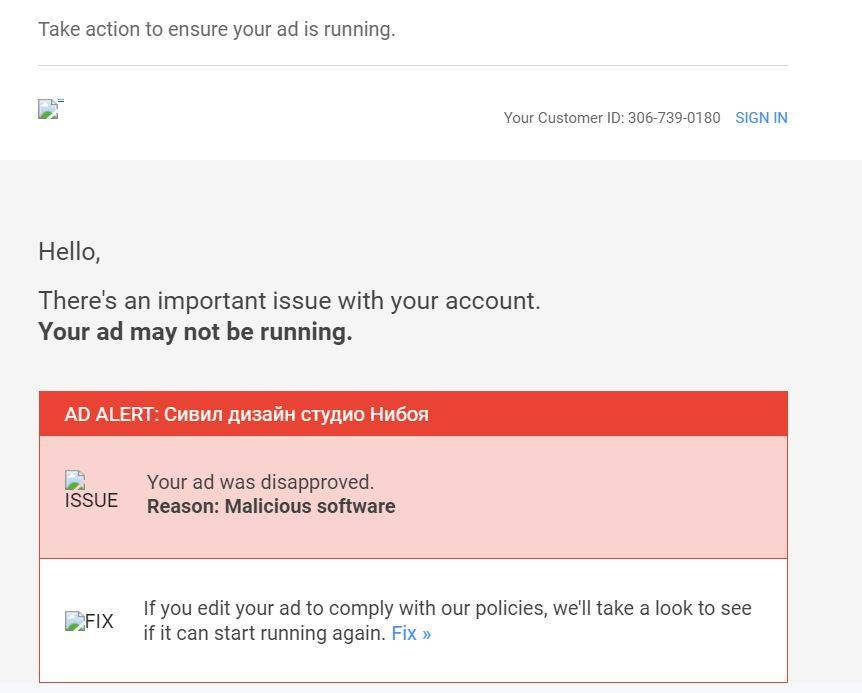862x693 pixels.
Task: Click the 'Hello,' greeting text
Action: pos(69,252)
